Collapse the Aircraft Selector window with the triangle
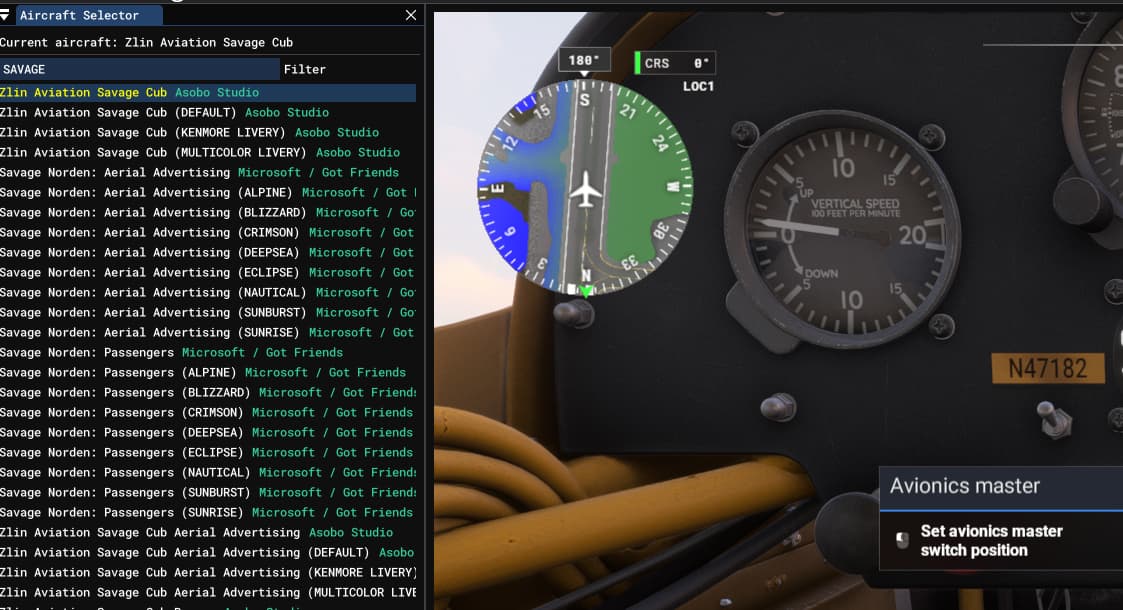 7,15
